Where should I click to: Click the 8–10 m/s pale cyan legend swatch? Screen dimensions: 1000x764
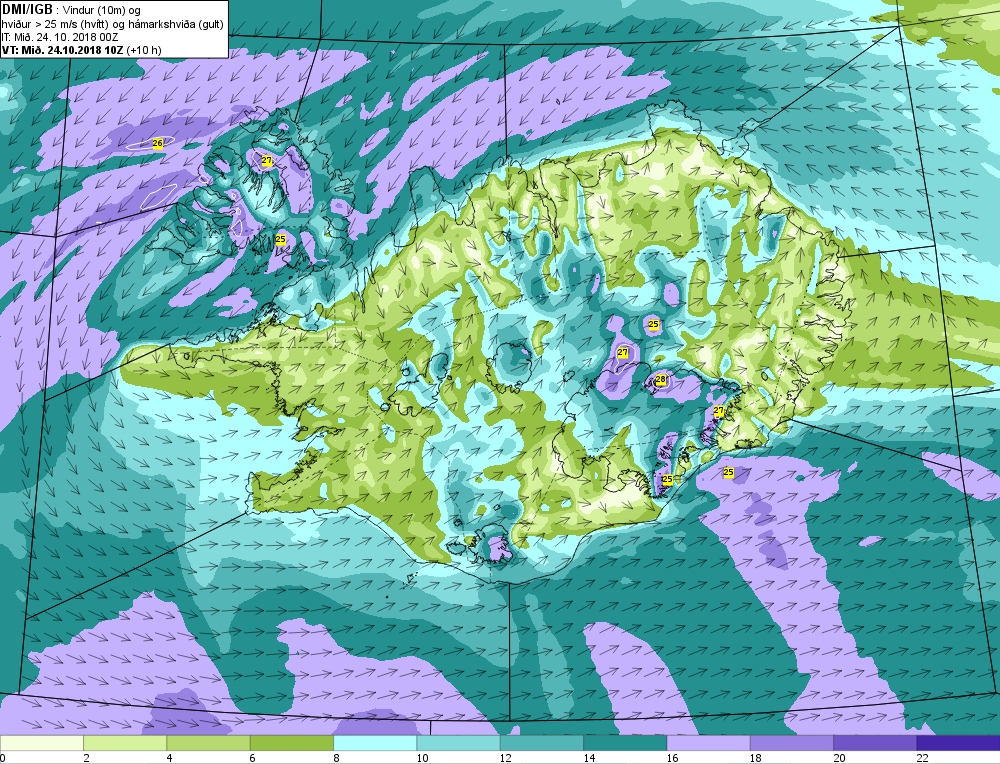[x=375, y=744]
